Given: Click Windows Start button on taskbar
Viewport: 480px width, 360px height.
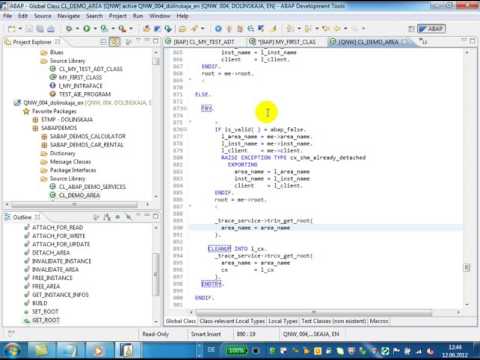Looking at the screenshot, I should [x=12, y=351].
